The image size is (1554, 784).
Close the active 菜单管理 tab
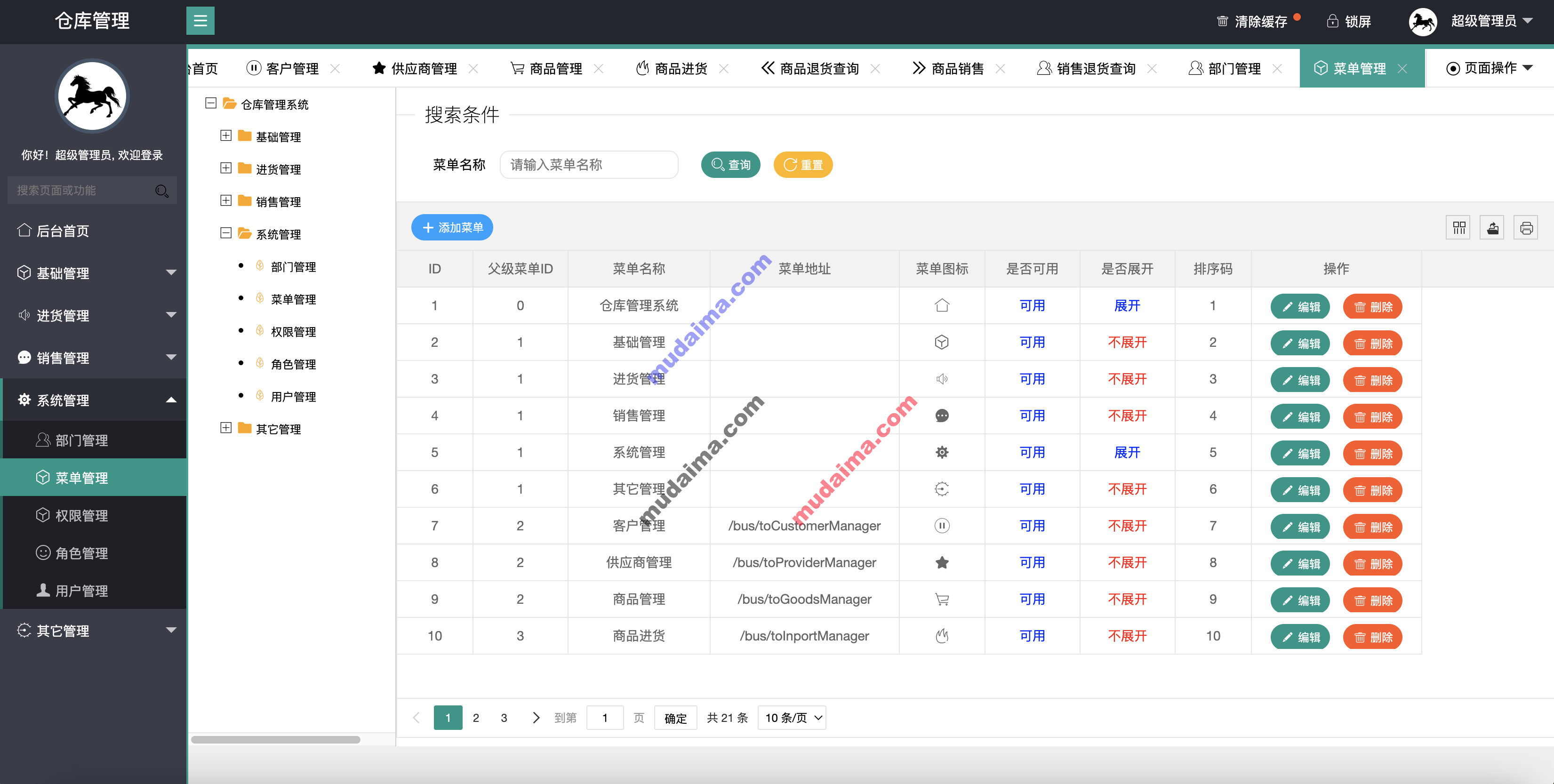[x=1402, y=69]
